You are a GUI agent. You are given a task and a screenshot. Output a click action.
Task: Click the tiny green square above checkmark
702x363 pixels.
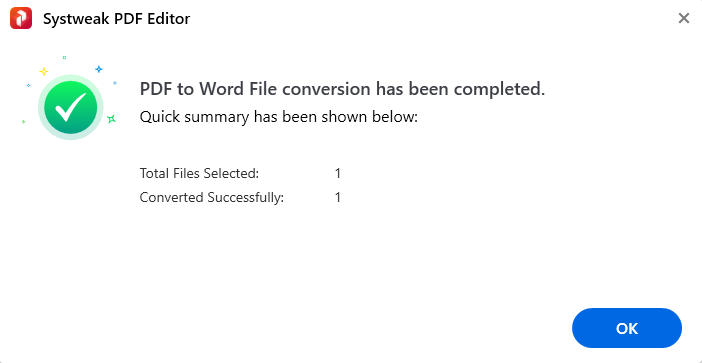64,57
